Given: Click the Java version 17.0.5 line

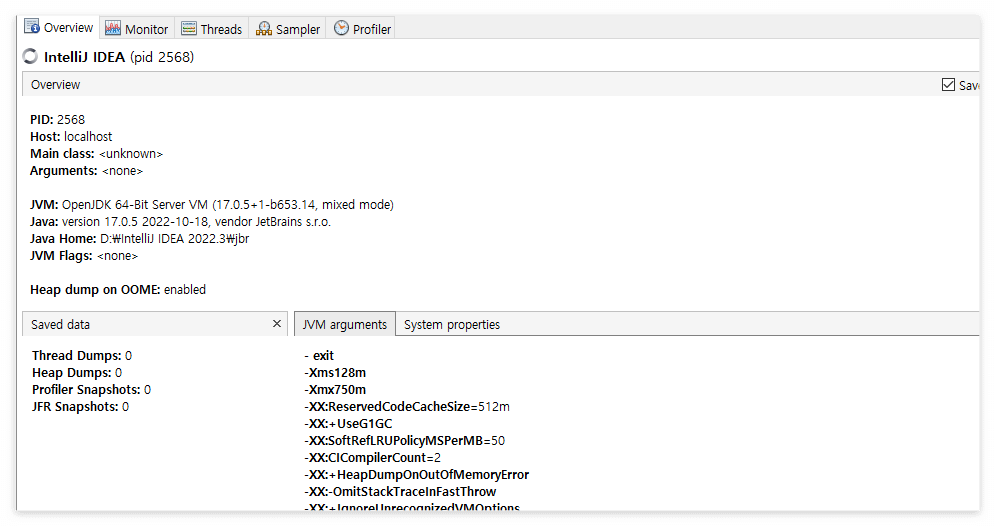Looking at the screenshot, I should click(180, 221).
